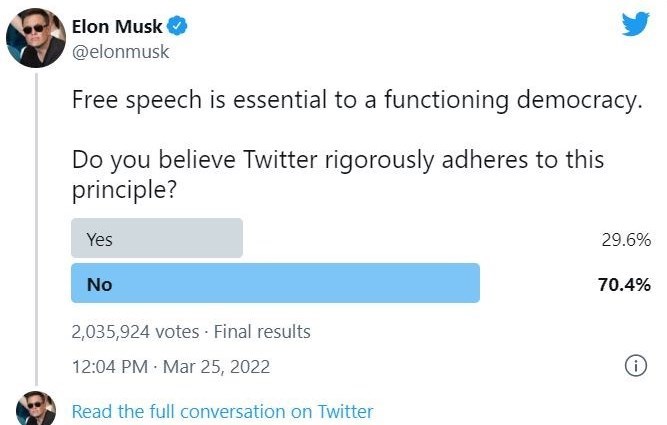Screen dimensions: 667x425
Task: Select the blue No poll bar
Action: tap(275, 284)
